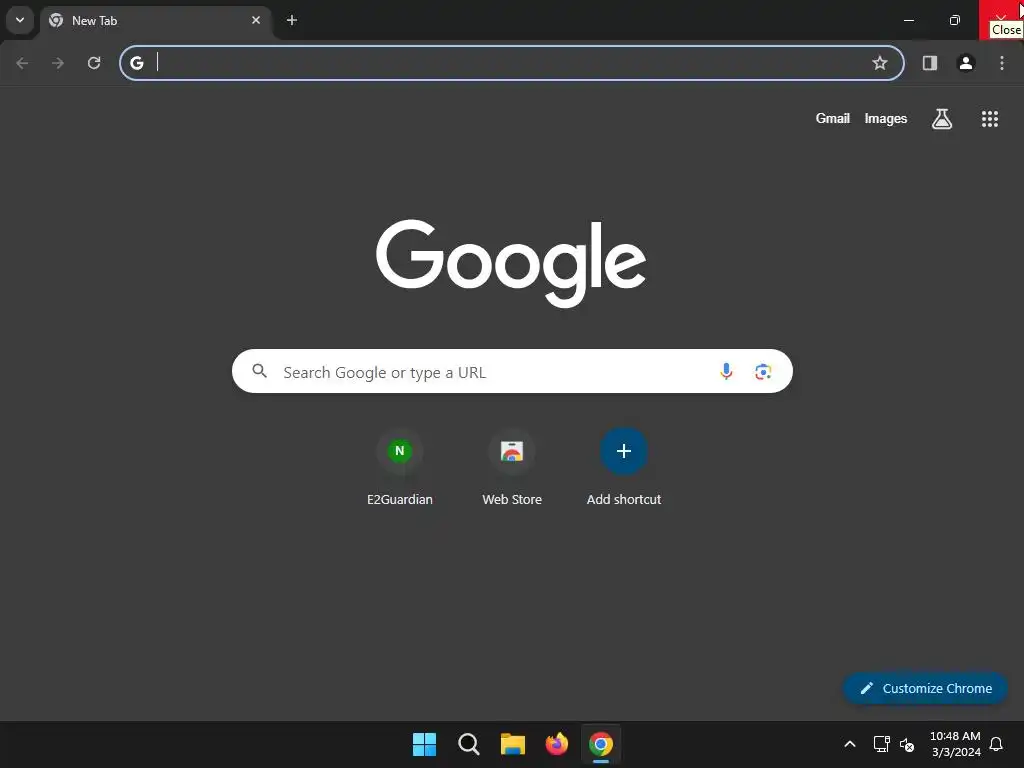Viewport: 1024px width, 768px height.
Task: Open the Gmail link
Action: point(833,118)
